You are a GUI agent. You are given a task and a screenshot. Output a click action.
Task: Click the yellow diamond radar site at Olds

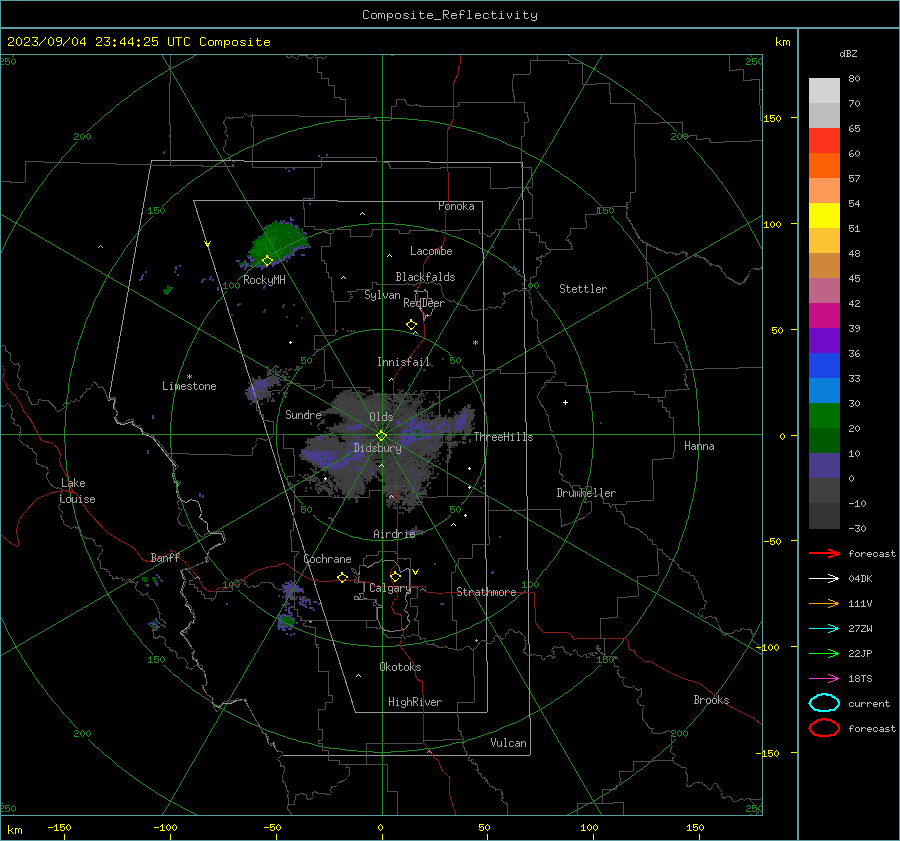pos(381,435)
